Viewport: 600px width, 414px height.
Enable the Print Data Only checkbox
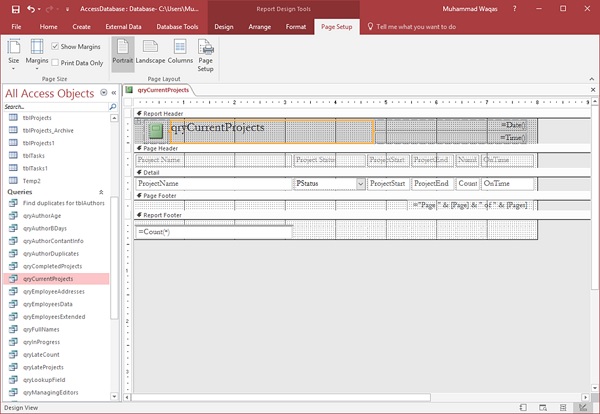(54, 62)
